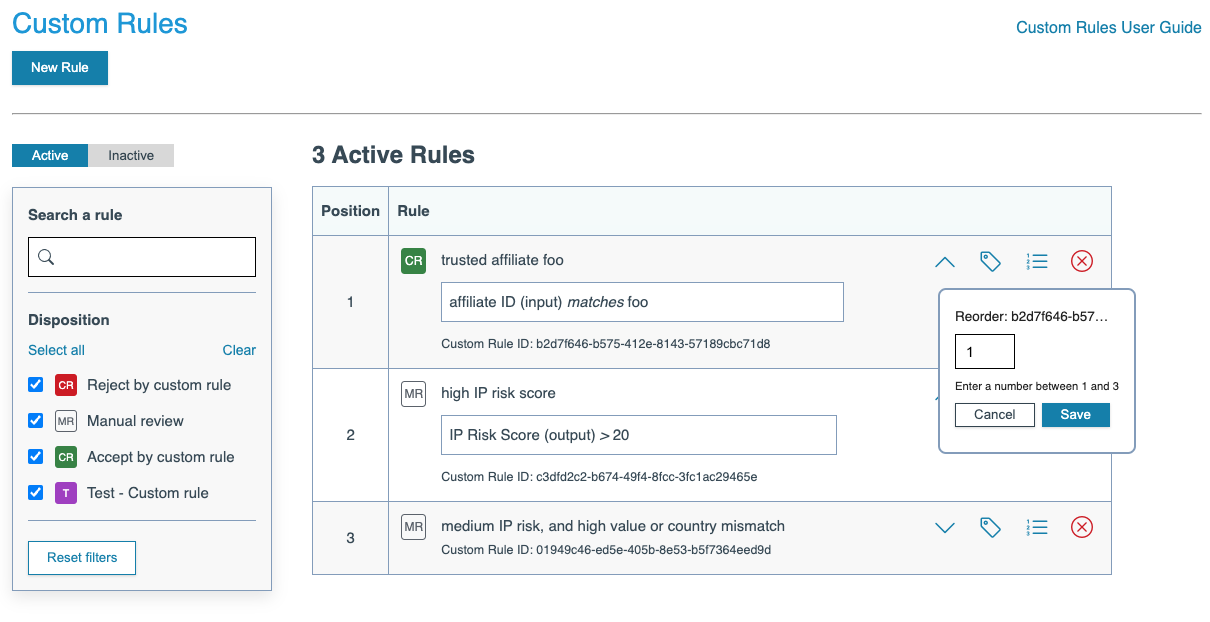
Task: Toggle Test - Custom rule checkbox
Action: tap(36, 493)
